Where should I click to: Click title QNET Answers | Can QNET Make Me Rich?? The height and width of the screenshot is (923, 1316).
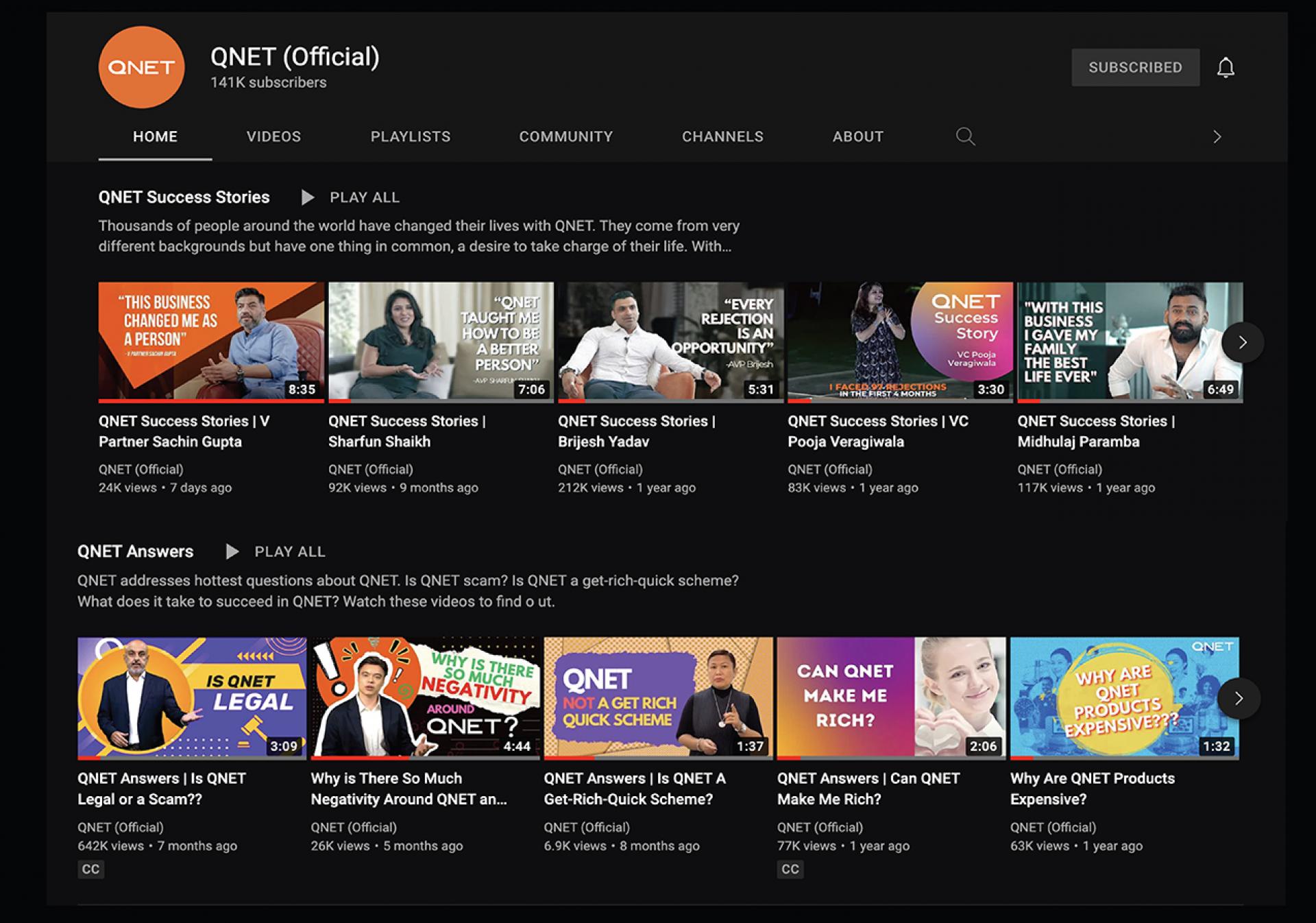tap(868, 789)
